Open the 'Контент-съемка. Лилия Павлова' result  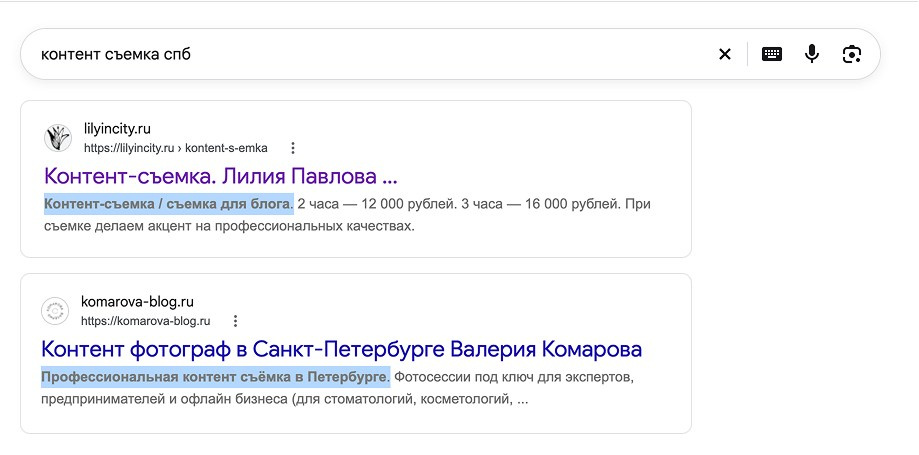pos(220,176)
